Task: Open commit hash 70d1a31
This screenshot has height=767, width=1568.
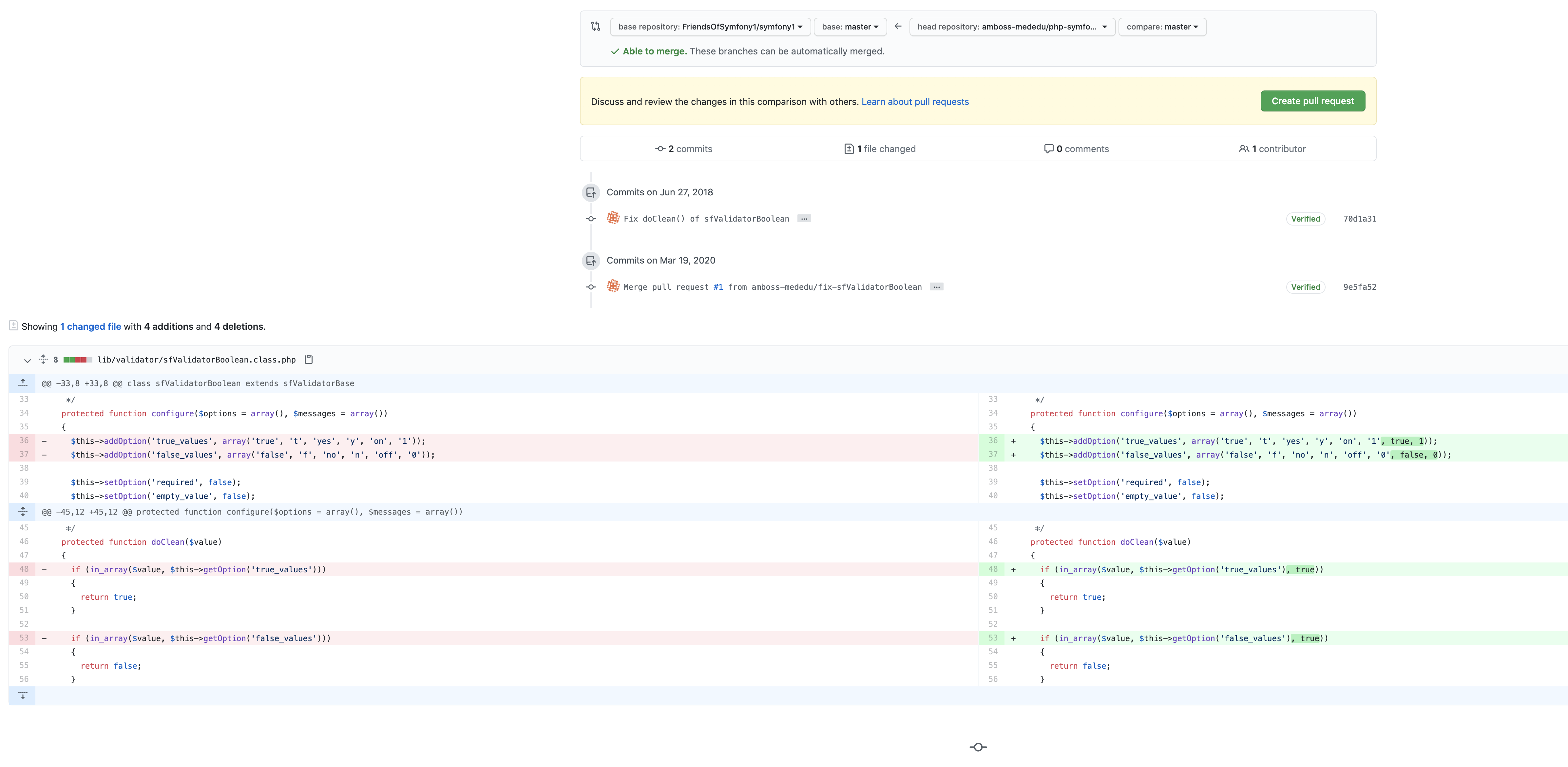Action: tap(1359, 219)
